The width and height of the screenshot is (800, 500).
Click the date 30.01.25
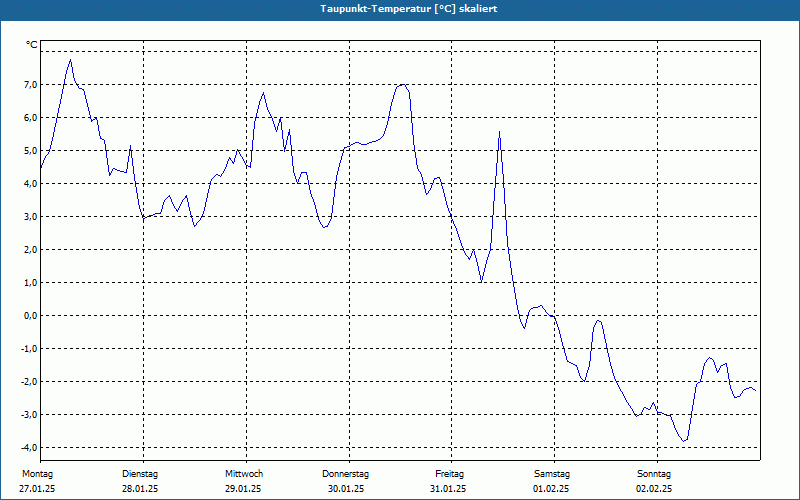click(x=346, y=489)
